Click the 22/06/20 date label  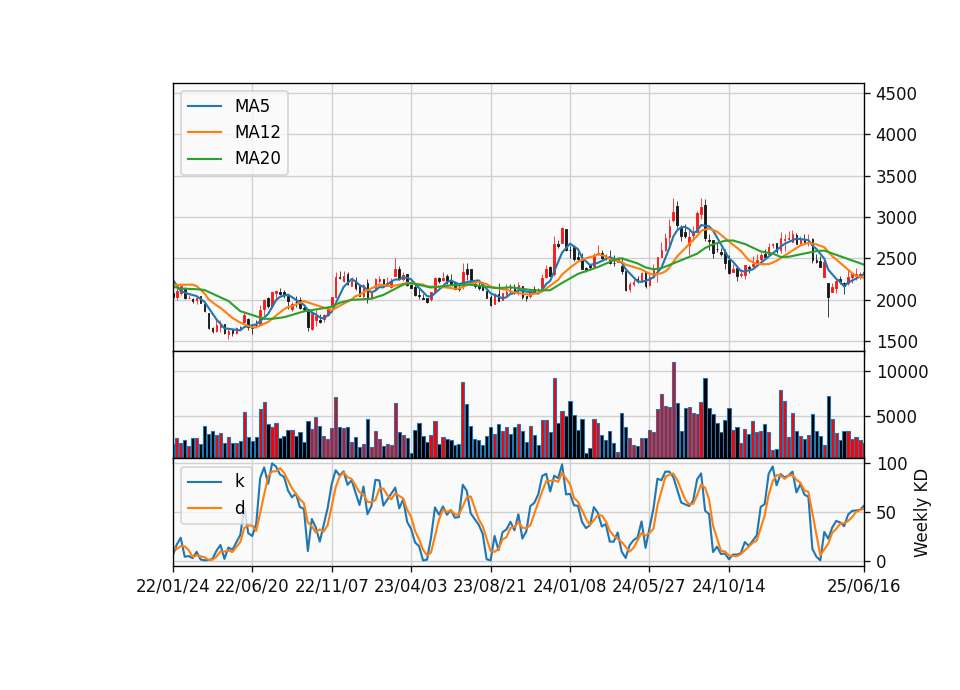(x=252, y=586)
